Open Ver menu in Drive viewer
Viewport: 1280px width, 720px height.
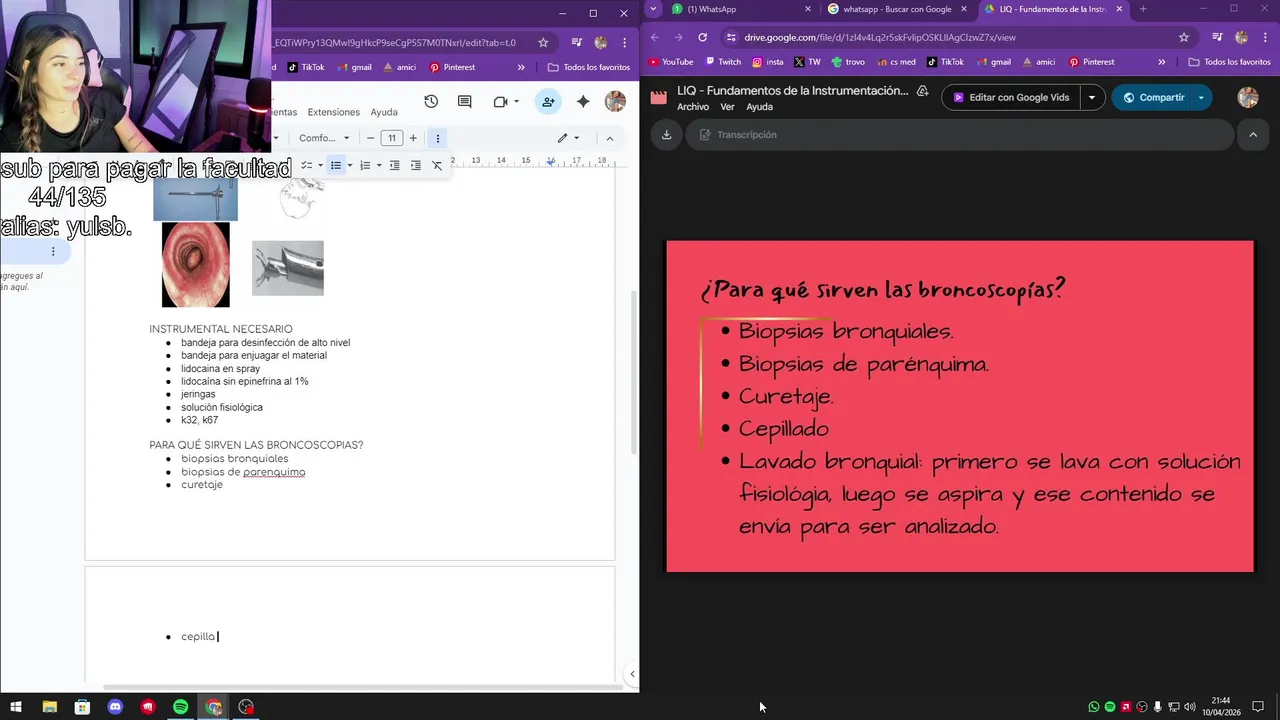(727, 107)
